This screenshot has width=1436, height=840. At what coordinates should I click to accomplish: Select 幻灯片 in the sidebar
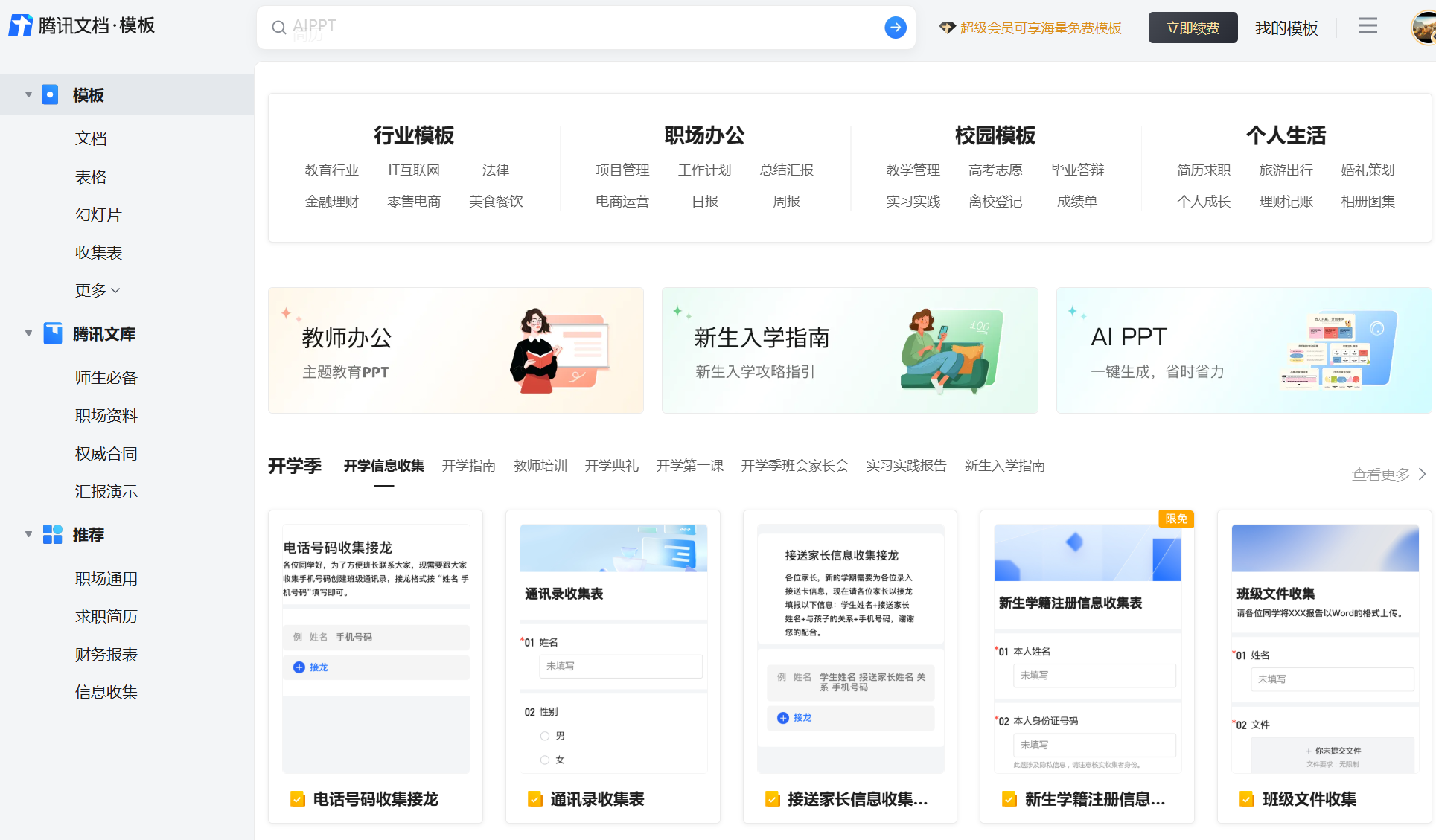[98, 214]
